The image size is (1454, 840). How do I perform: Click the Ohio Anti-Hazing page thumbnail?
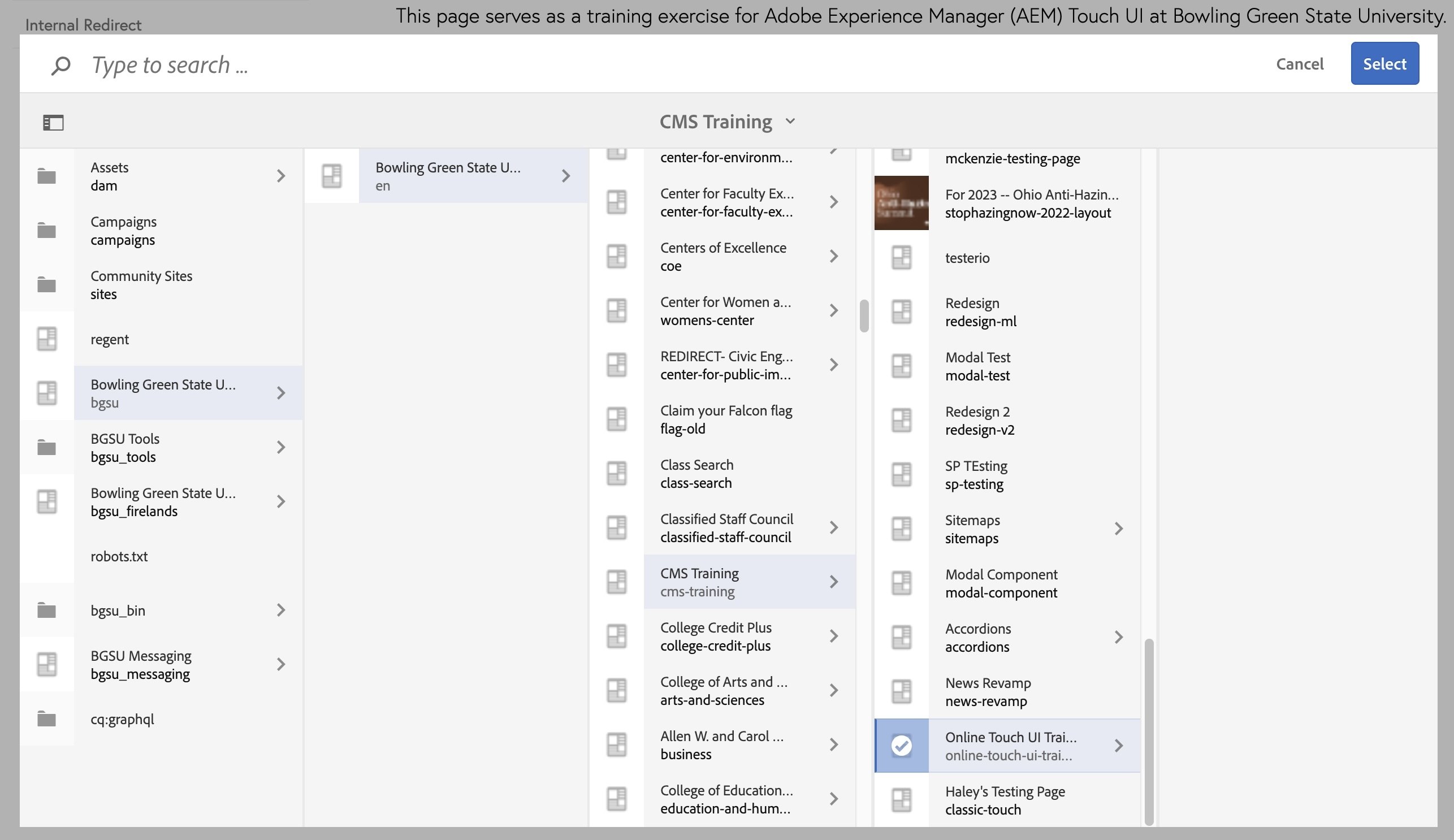click(x=902, y=203)
